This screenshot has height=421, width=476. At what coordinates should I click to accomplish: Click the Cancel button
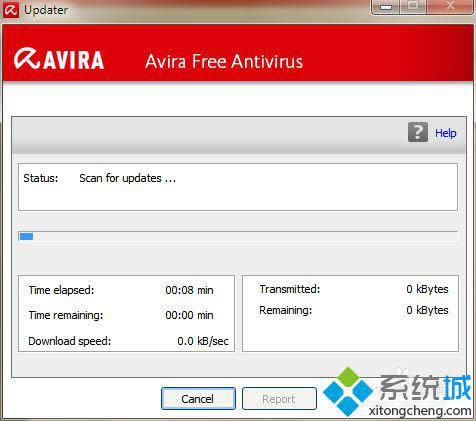click(x=198, y=399)
